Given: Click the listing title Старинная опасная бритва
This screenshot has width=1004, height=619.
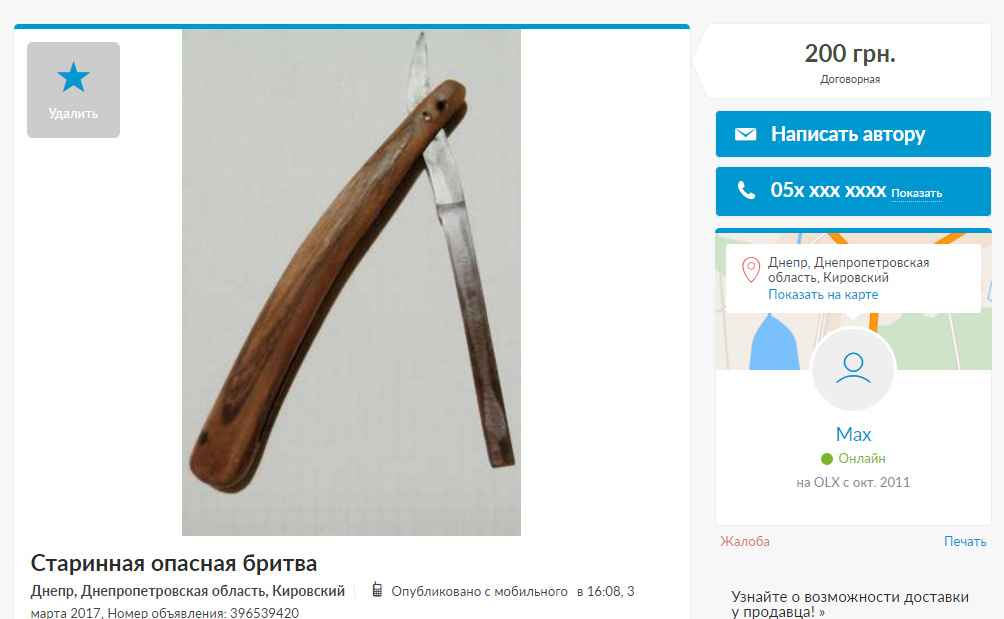Looking at the screenshot, I should tap(174, 563).
